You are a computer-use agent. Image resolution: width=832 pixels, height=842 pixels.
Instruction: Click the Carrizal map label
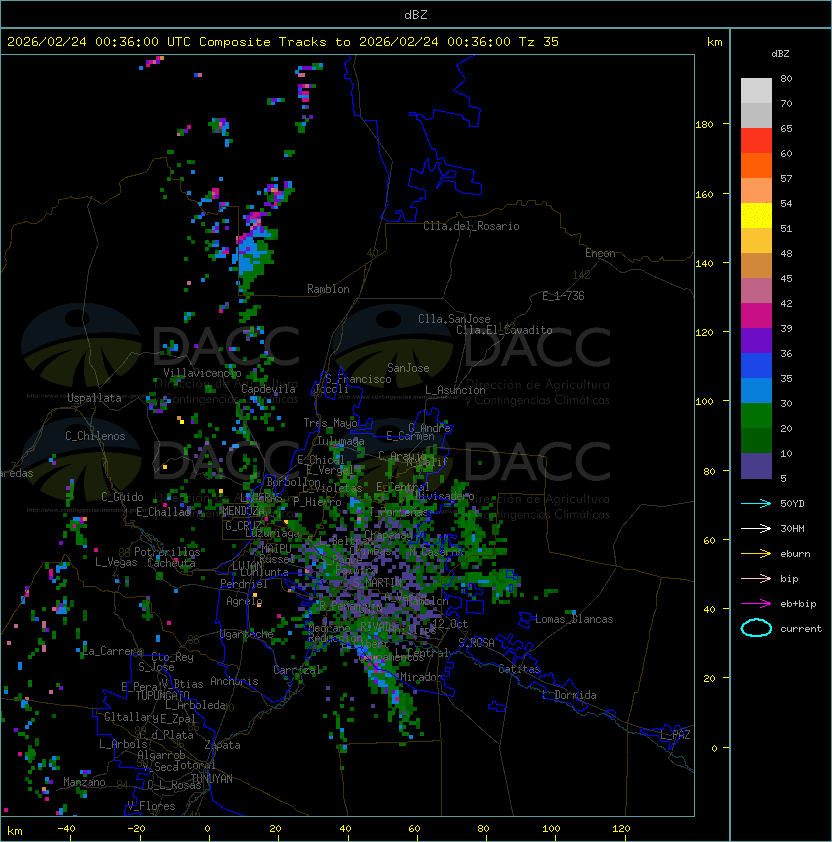(297, 670)
